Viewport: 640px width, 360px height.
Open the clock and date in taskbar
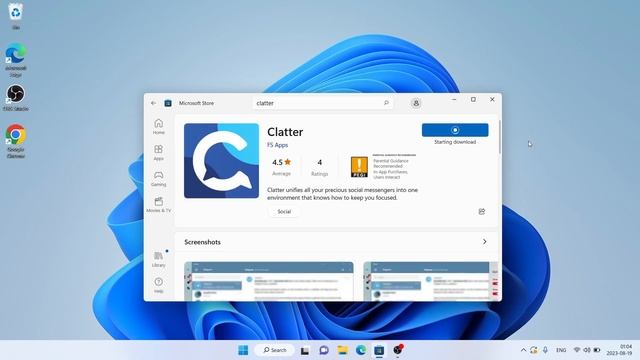click(x=620, y=350)
